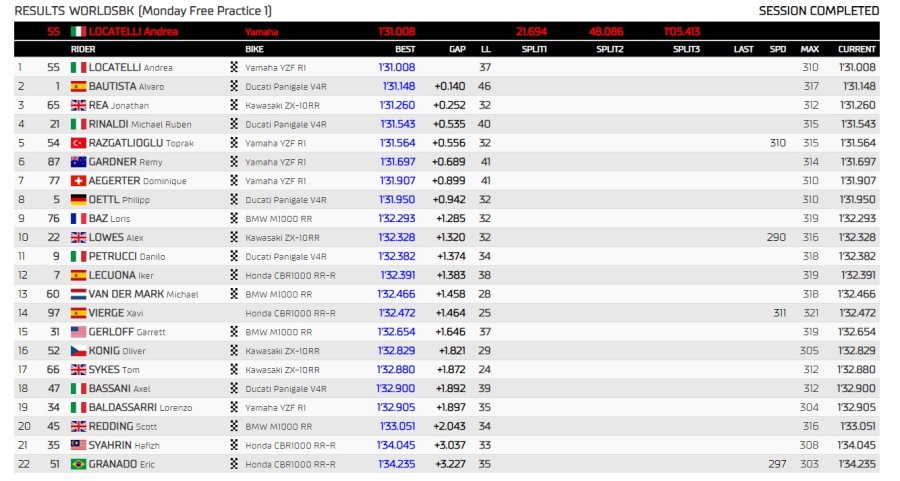Click the Czech flag next to KONIG Oliver
900x481 pixels.
(78, 351)
